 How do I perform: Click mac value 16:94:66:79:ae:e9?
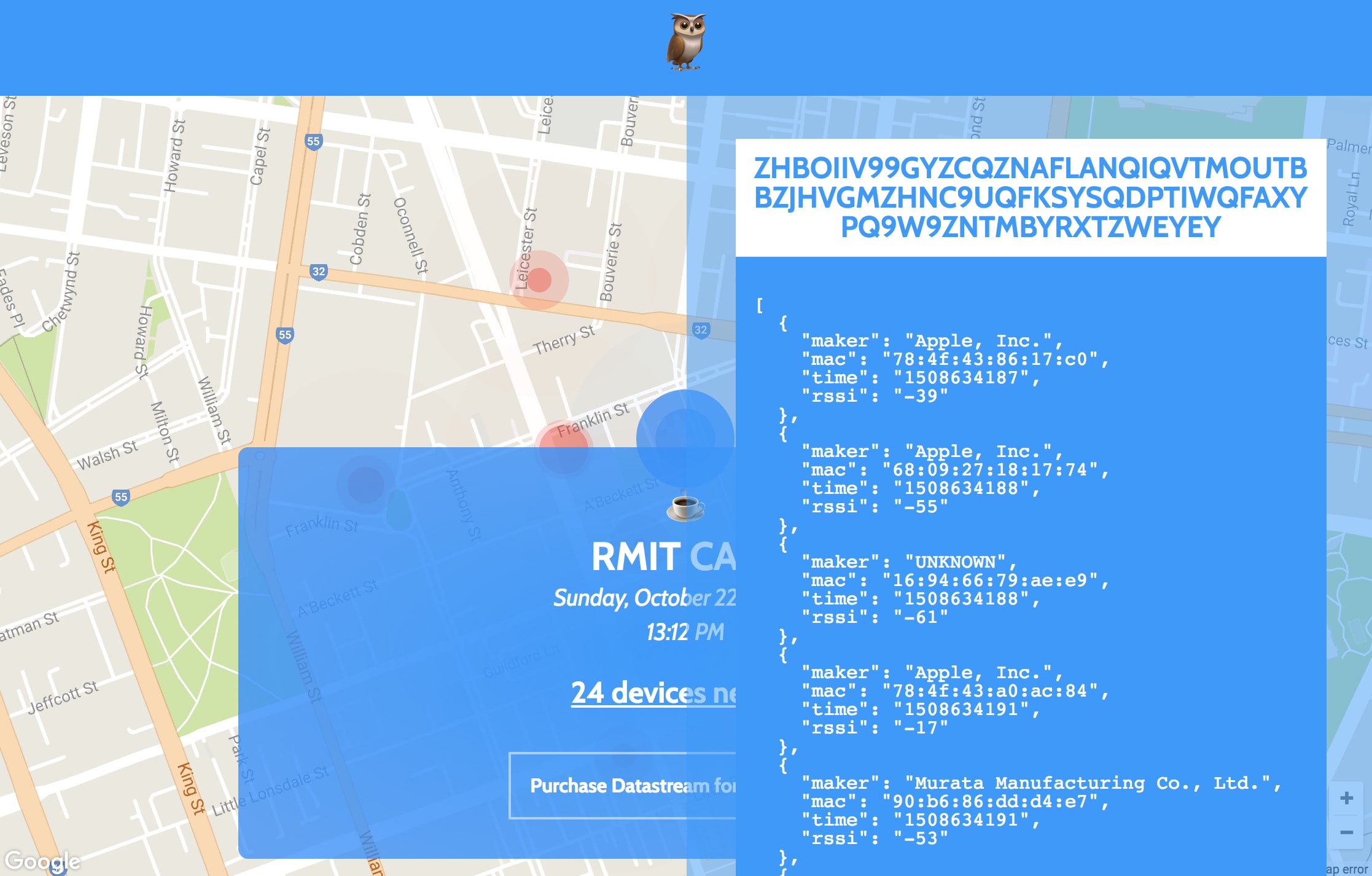click(x=989, y=581)
